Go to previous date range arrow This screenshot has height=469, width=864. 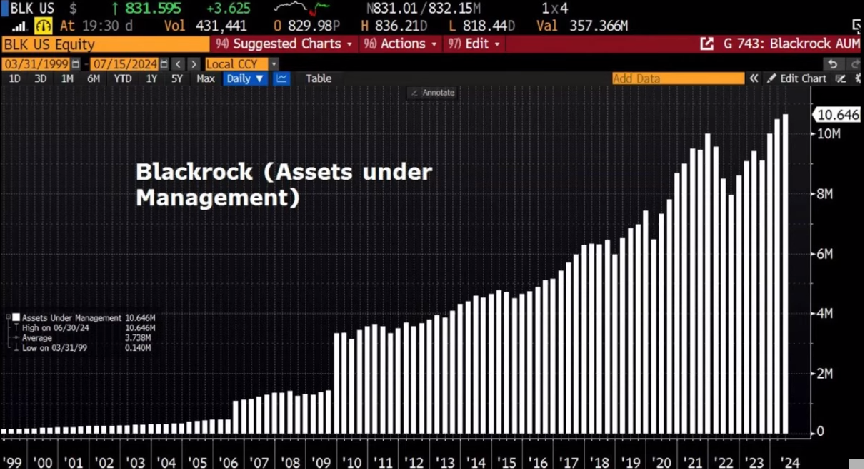[x=177, y=64]
